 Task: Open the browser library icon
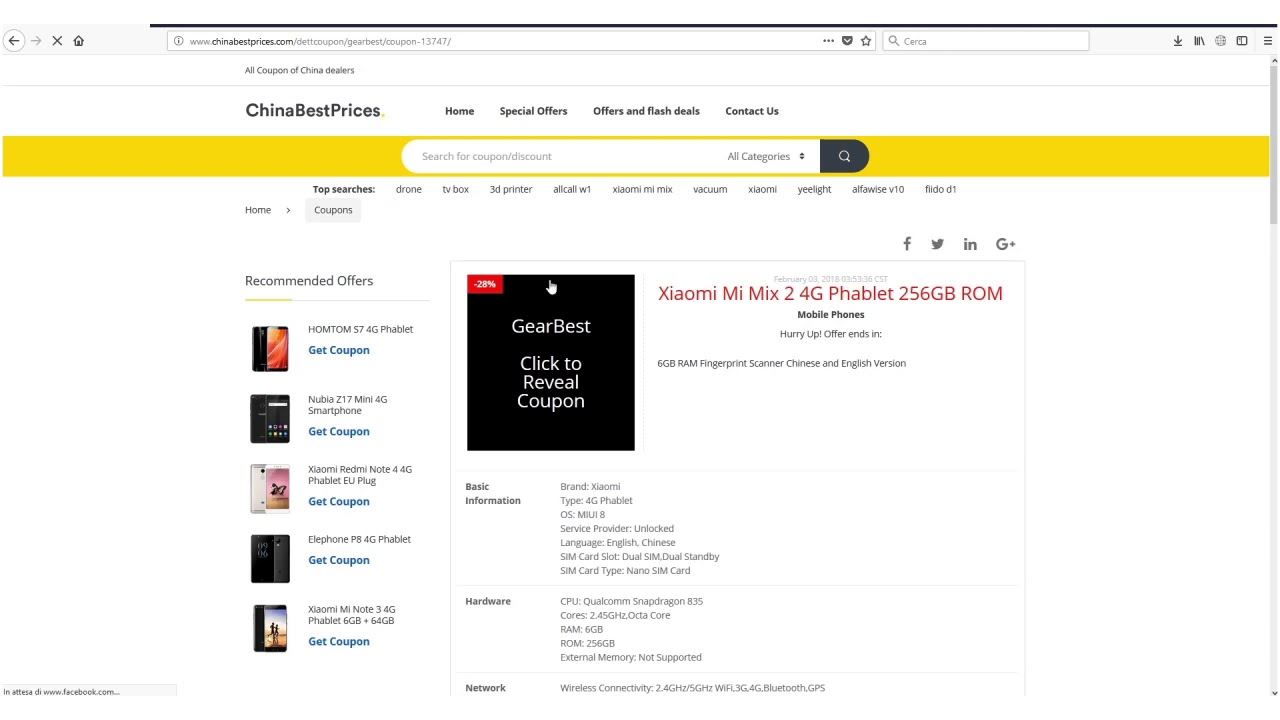(x=1199, y=41)
